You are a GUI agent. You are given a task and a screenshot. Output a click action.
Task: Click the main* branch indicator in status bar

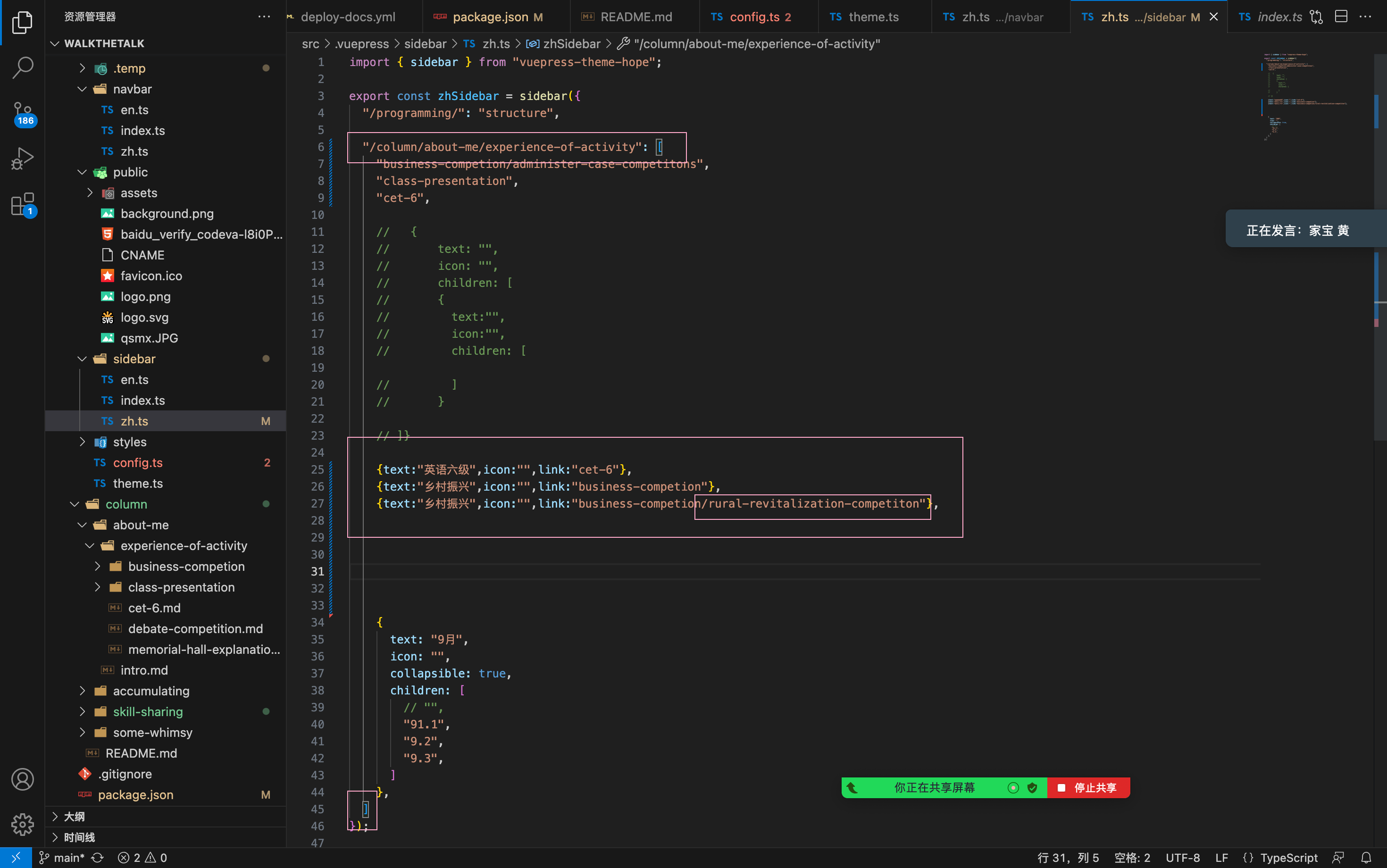coord(61,858)
